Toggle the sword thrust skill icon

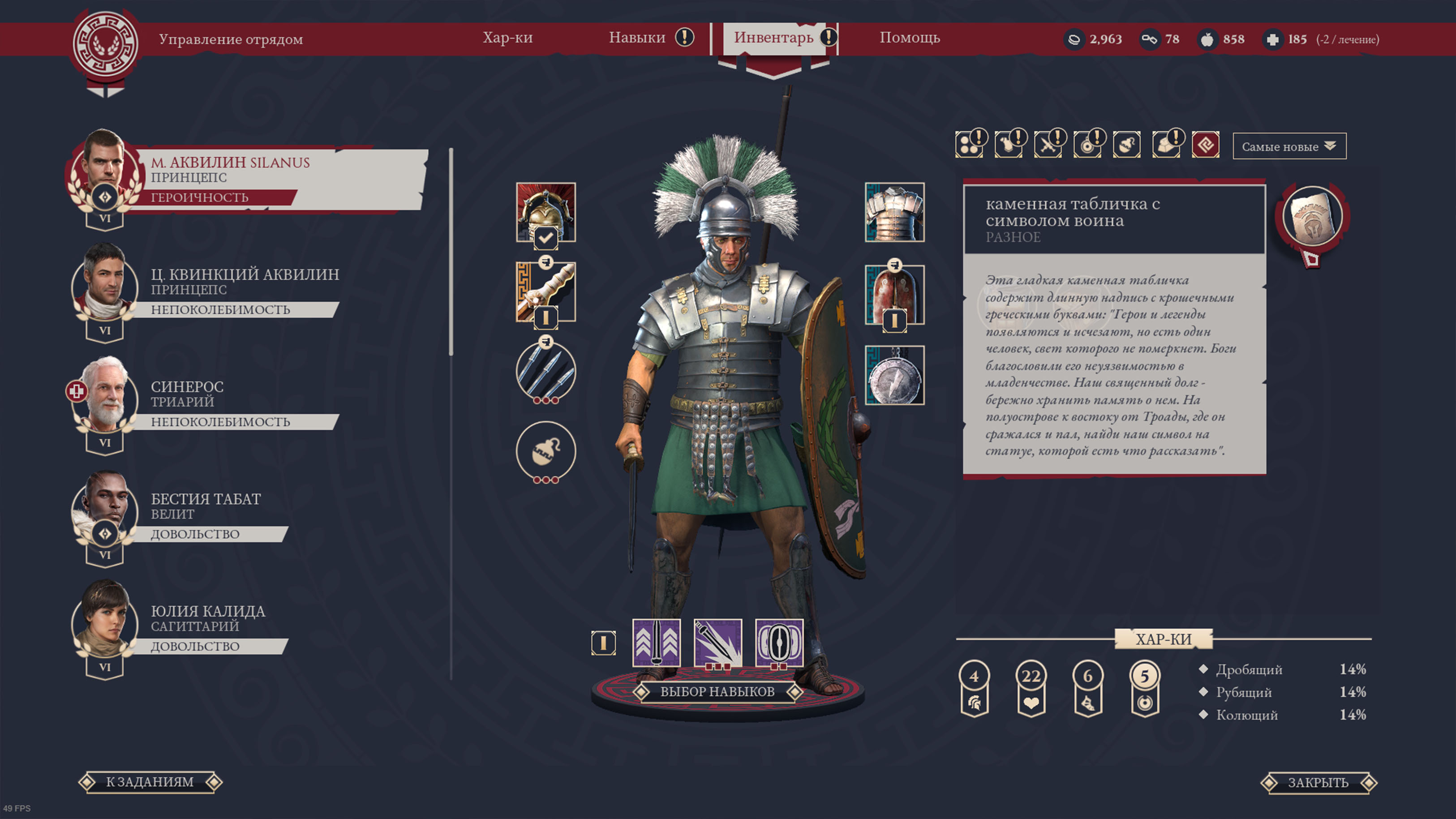[x=717, y=642]
